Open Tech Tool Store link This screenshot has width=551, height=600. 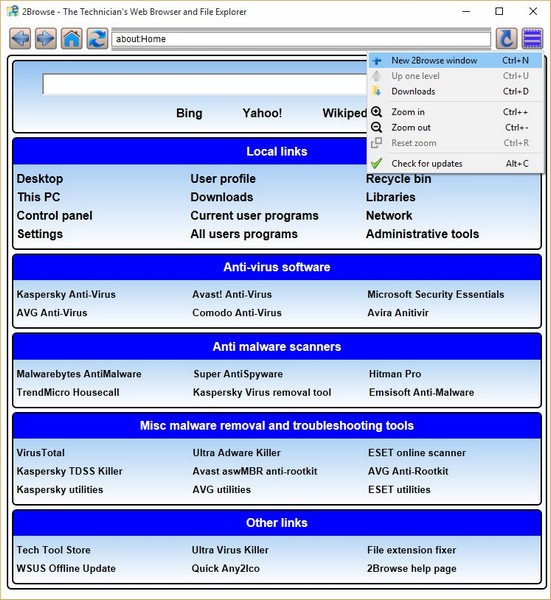pos(54,550)
